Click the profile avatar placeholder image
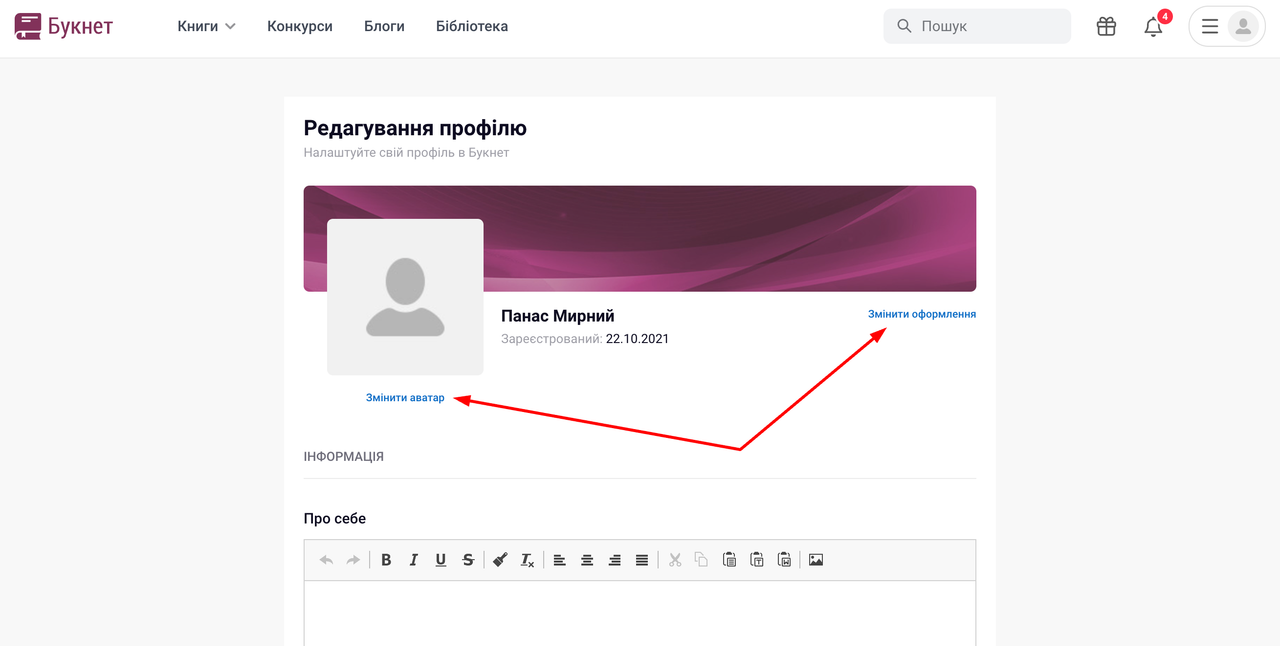1280x646 pixels. 405,297
